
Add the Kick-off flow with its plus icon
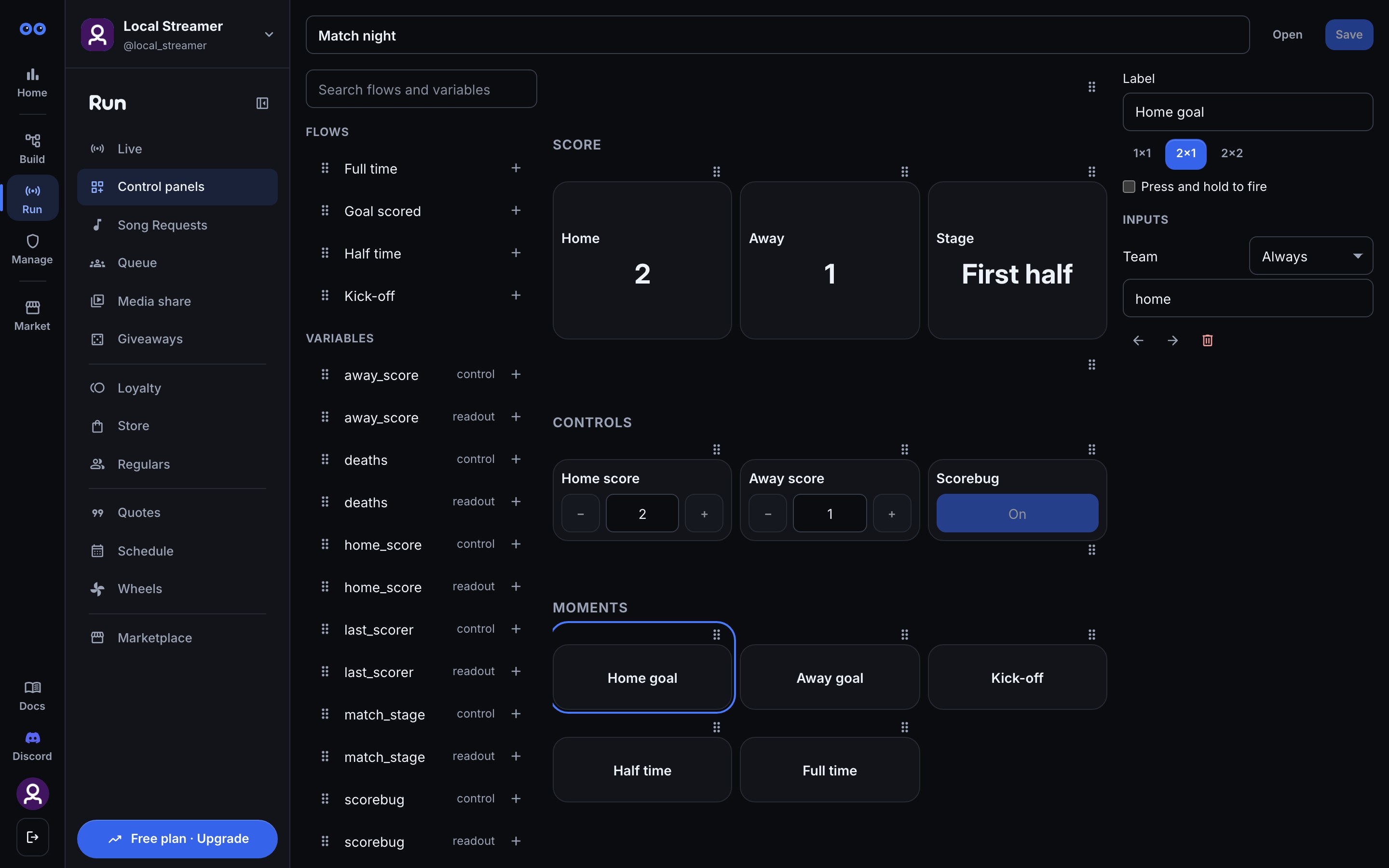point(516,296)
